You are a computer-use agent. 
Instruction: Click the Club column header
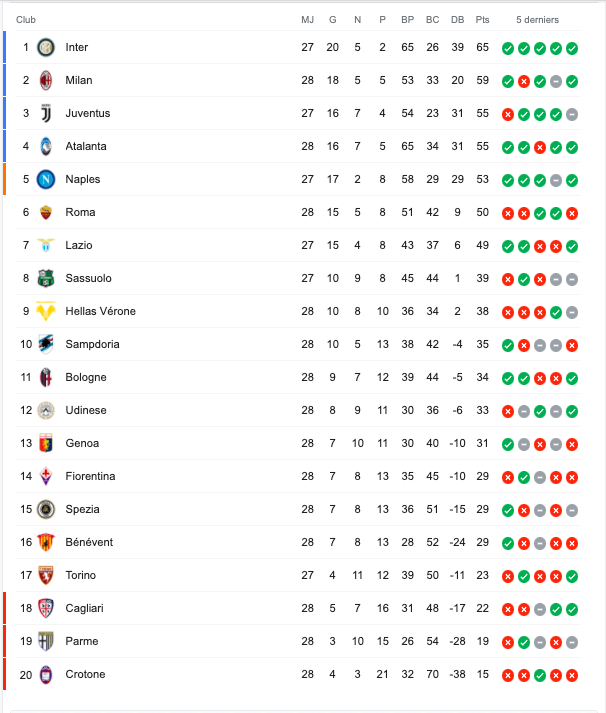pos(26,20)
